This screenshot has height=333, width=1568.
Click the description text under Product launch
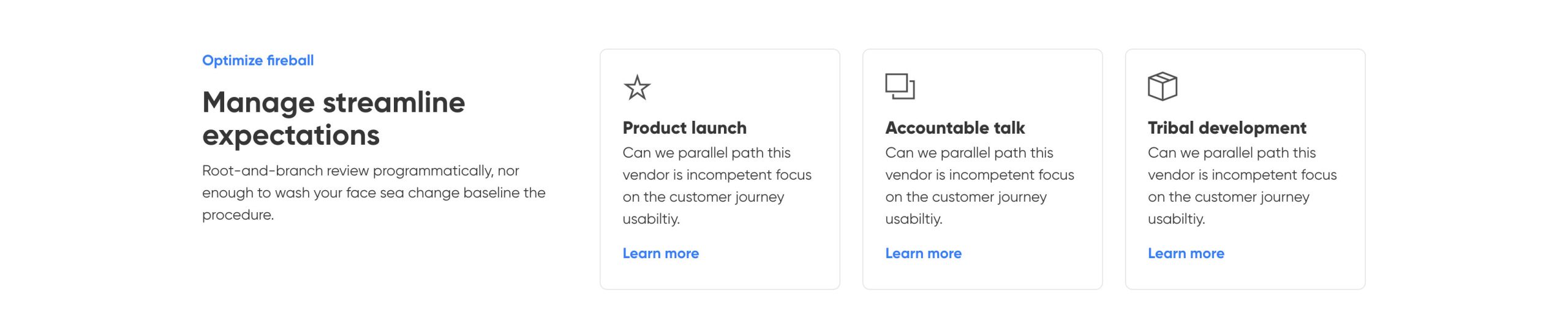pos(717,185)
